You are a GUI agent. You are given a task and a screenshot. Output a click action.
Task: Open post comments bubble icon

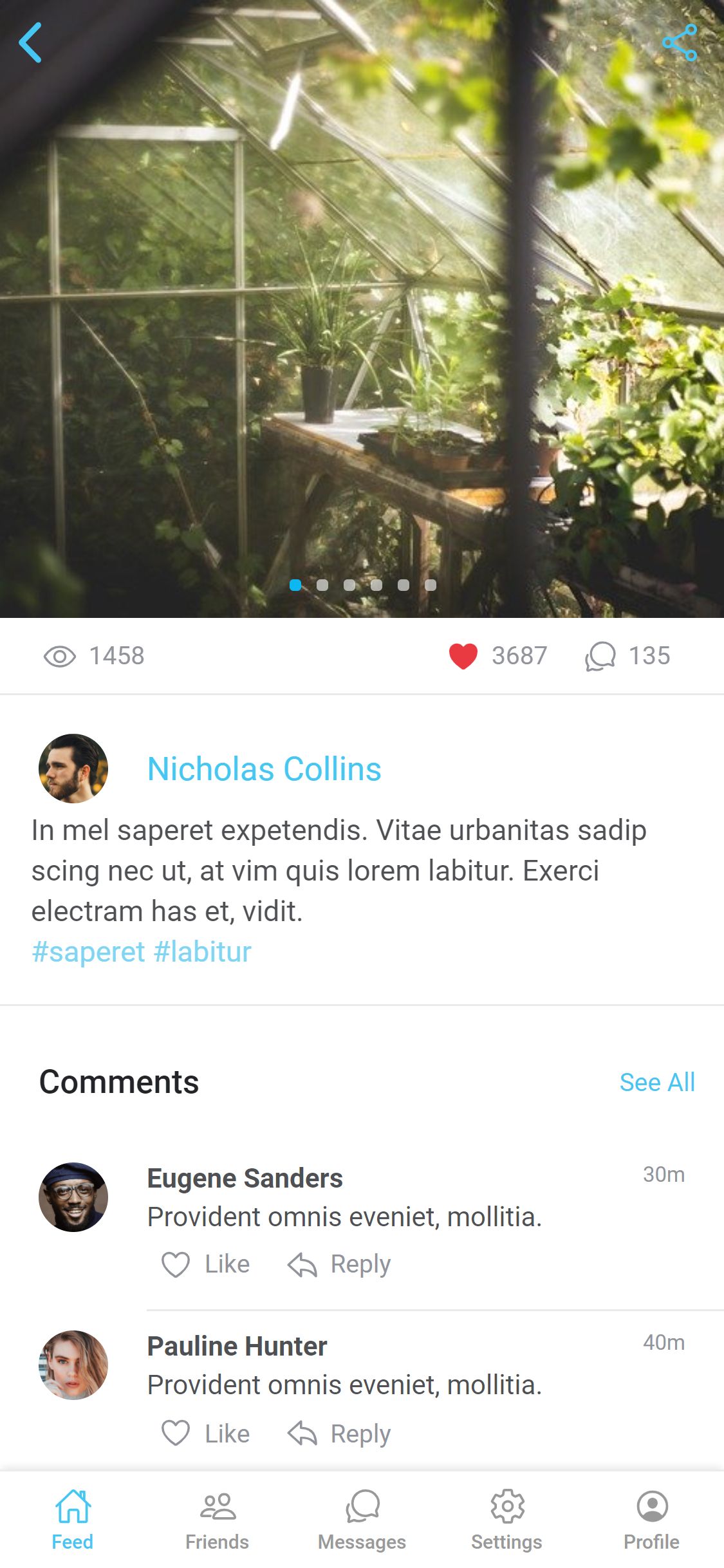600,657
